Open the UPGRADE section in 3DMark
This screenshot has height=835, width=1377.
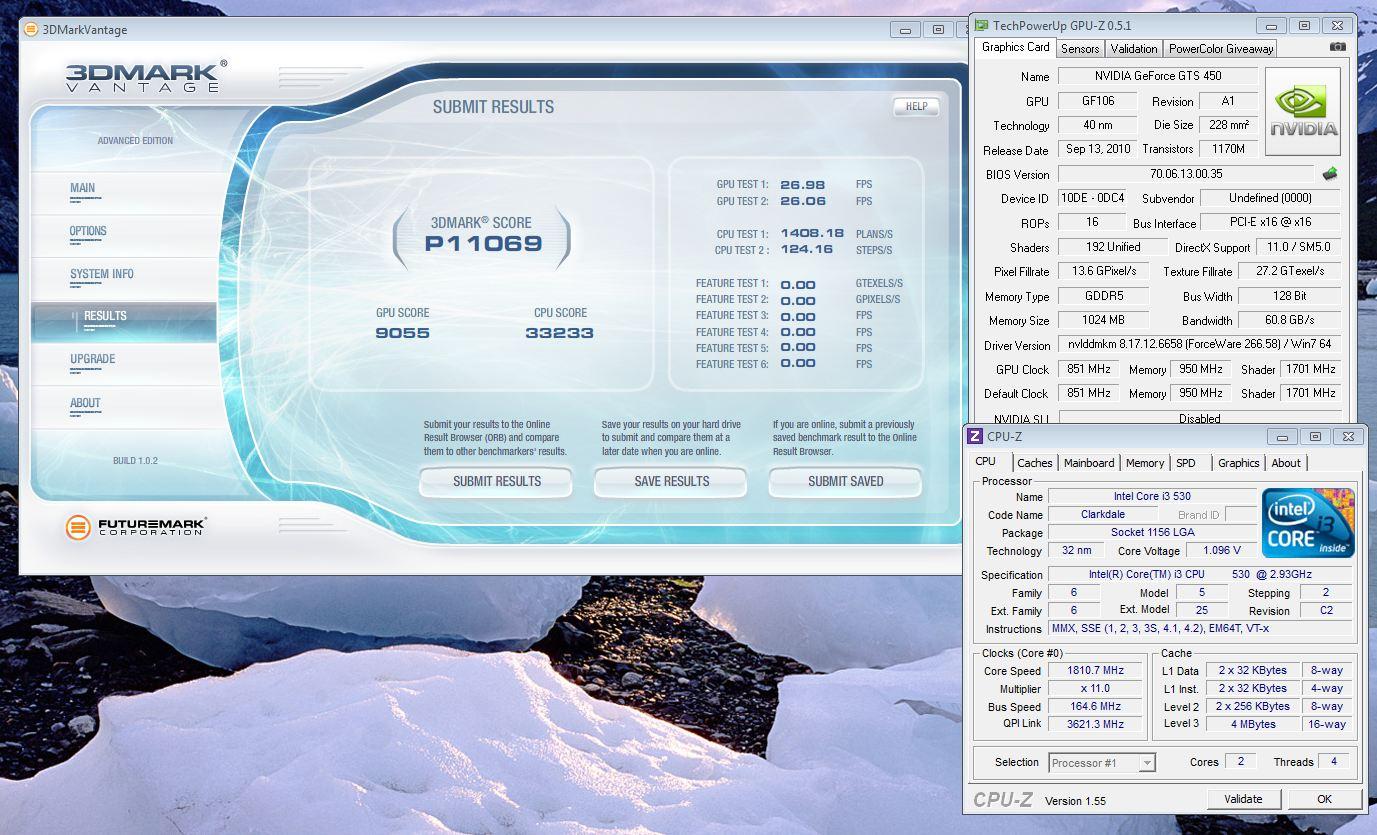[x=93, y=359]
